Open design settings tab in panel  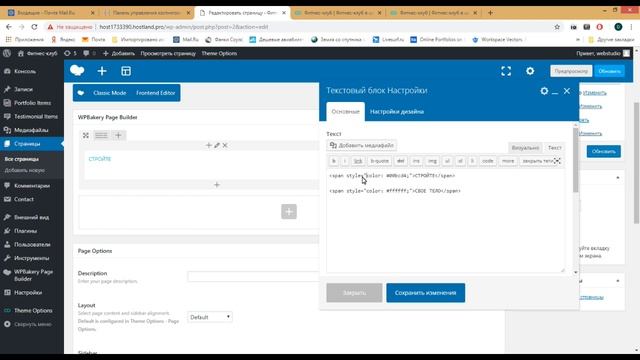point(397,111)
